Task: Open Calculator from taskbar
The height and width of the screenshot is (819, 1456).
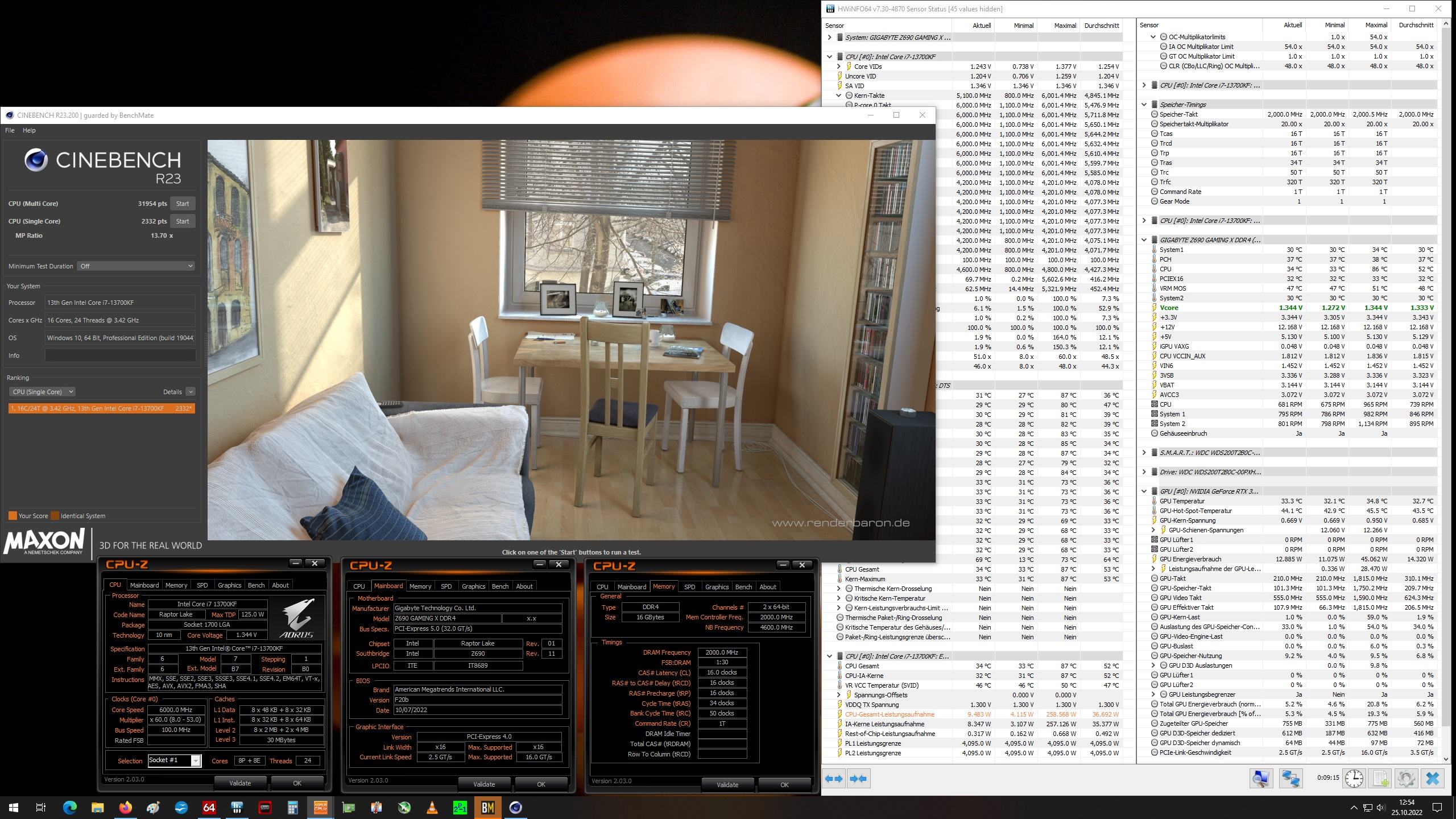Action: pyautogui.click(x=293, y=807)
